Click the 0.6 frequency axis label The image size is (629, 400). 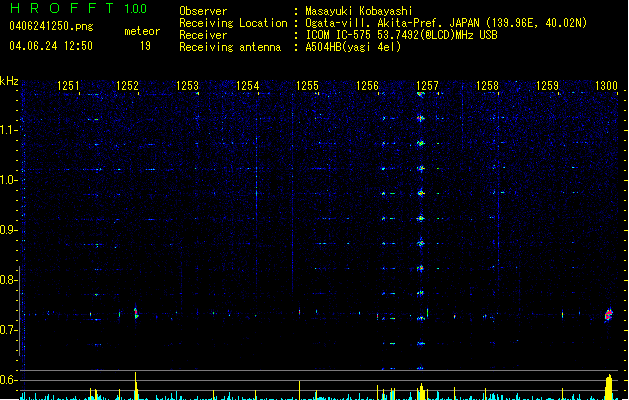(8, 380)
